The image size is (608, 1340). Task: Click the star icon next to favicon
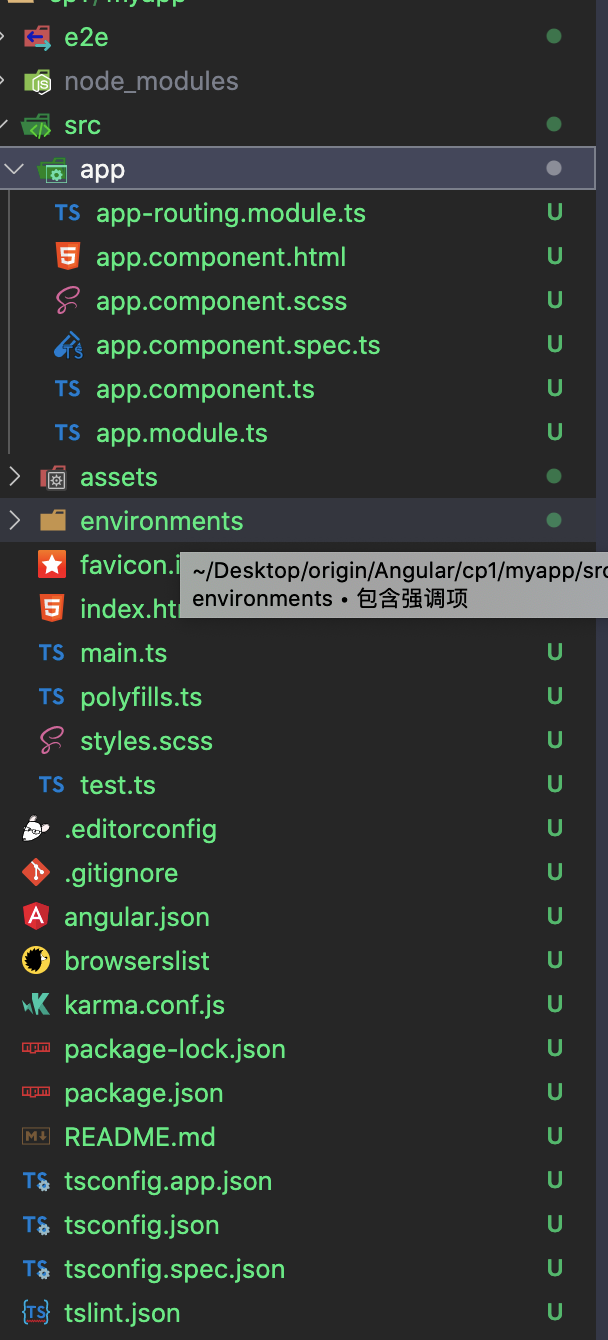[52, 565]
